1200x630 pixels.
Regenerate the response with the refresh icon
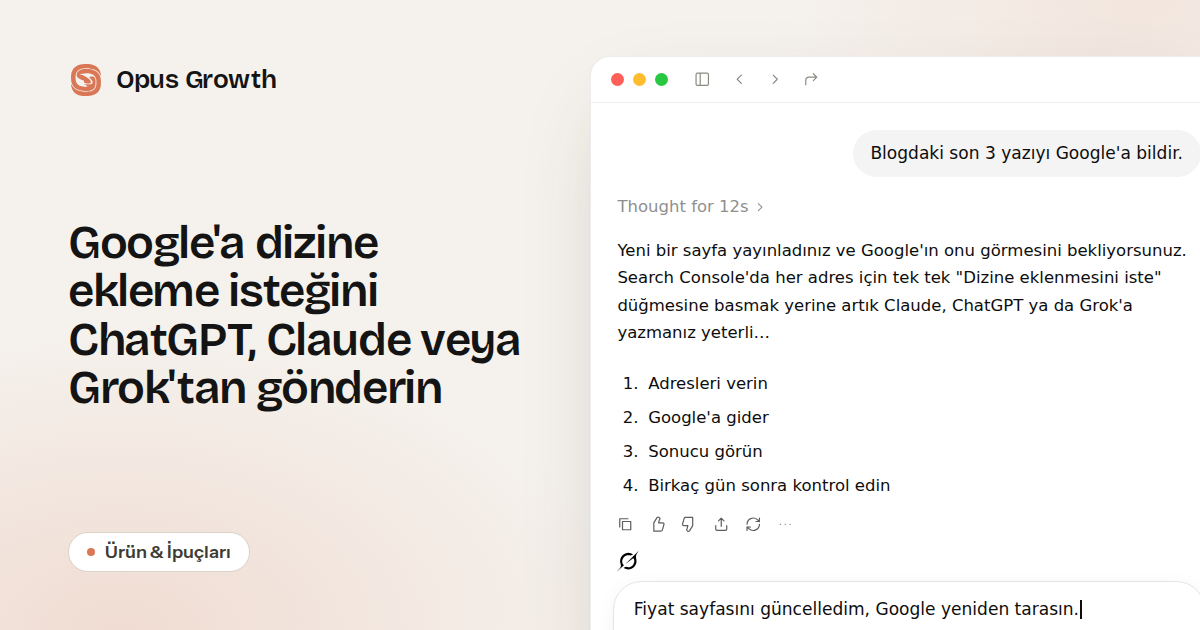[x=753, y=524]
